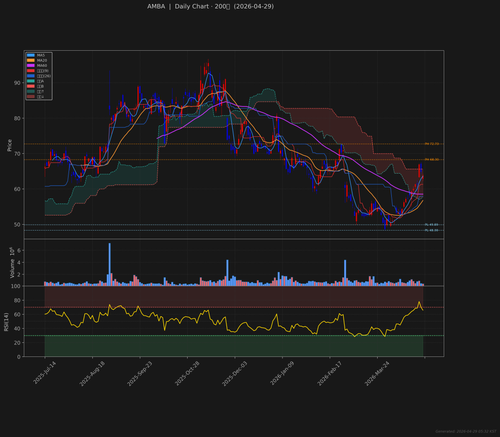Click the AMBA Daily Chart title
Image resolution: width=500 pixels, height=437 pixels.
point(210,6)
